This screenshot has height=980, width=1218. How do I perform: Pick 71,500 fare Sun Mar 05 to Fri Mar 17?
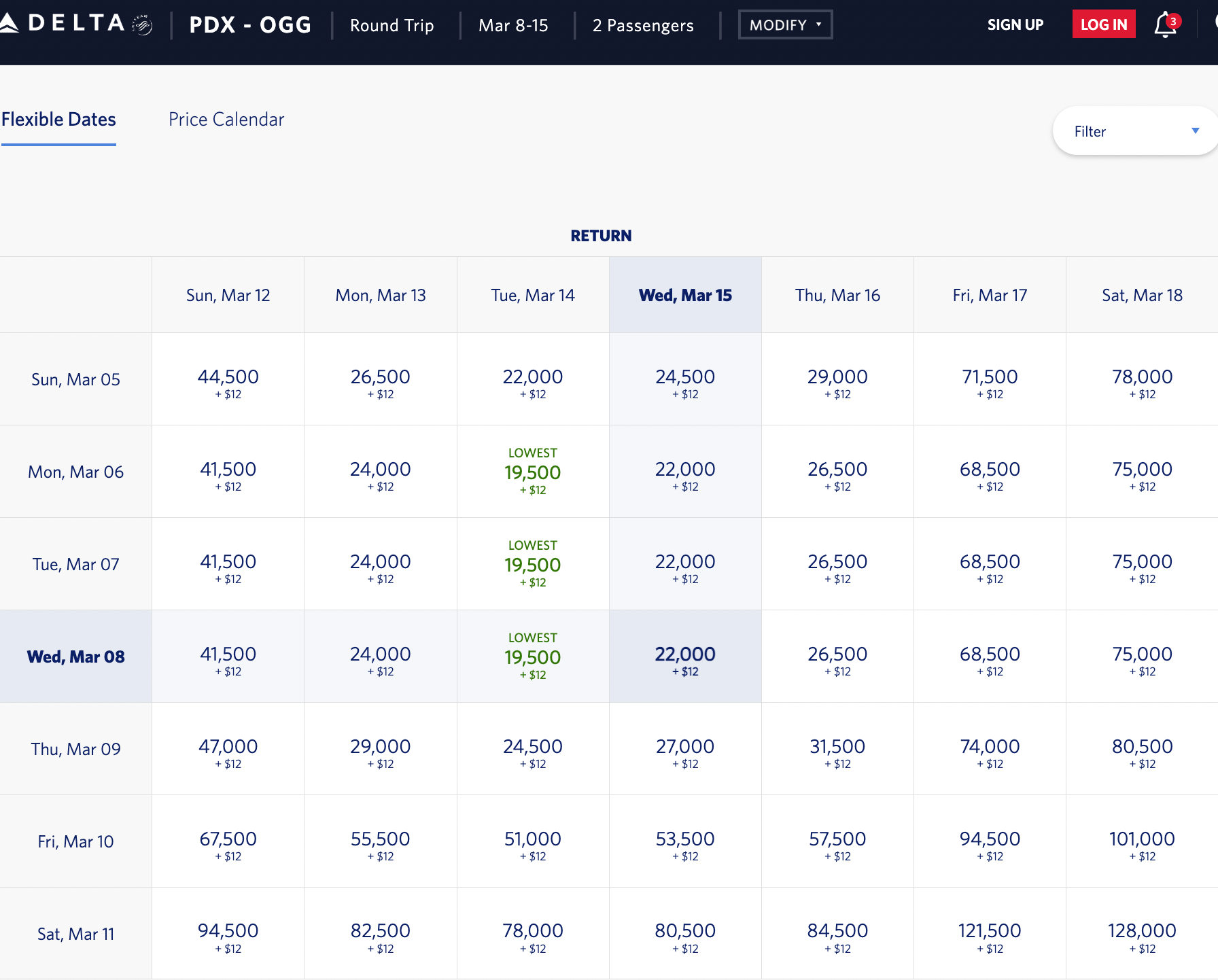(990, 379)
